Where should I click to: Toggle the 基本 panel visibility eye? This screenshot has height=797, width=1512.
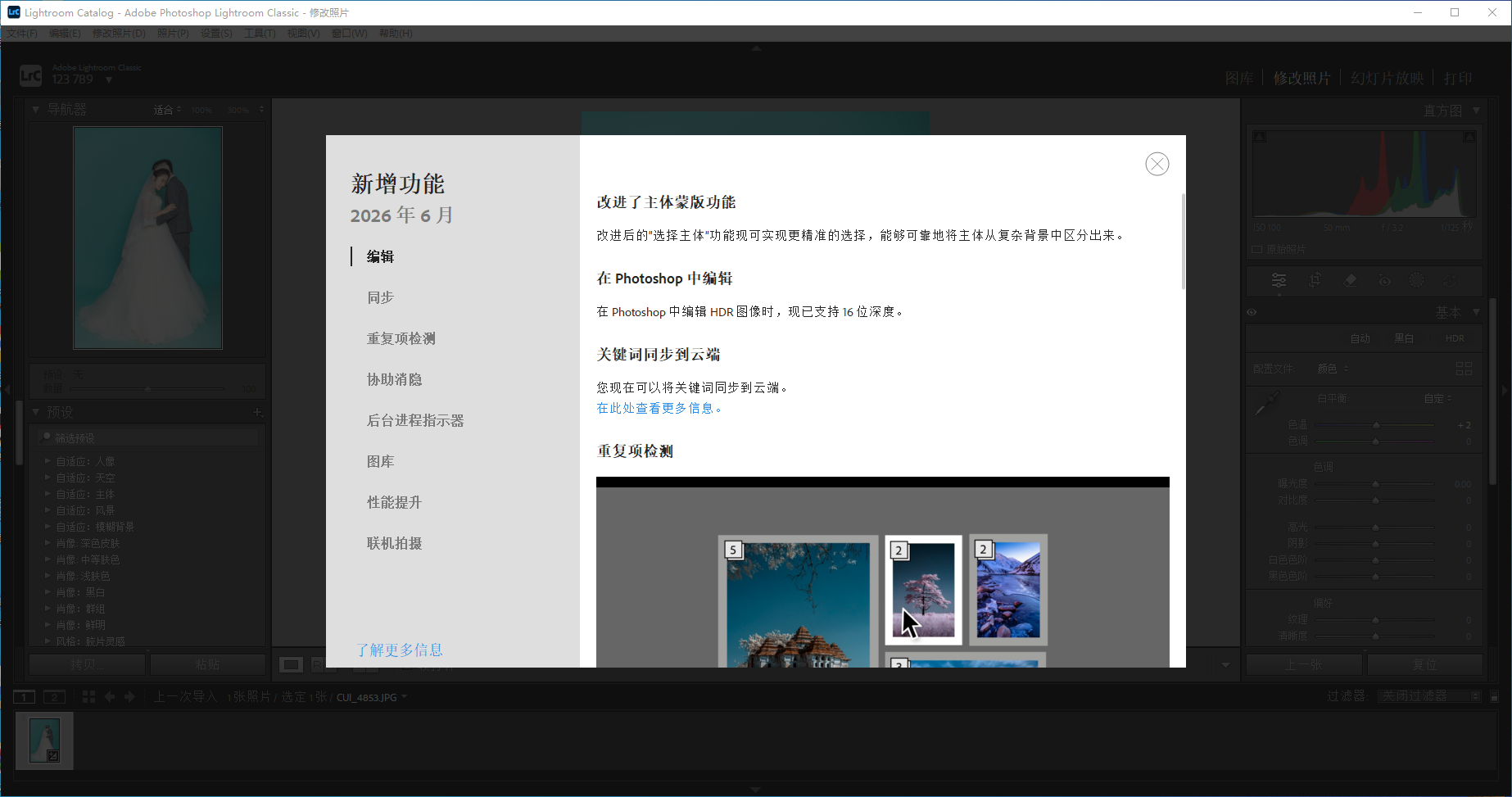click(1252, 312)
